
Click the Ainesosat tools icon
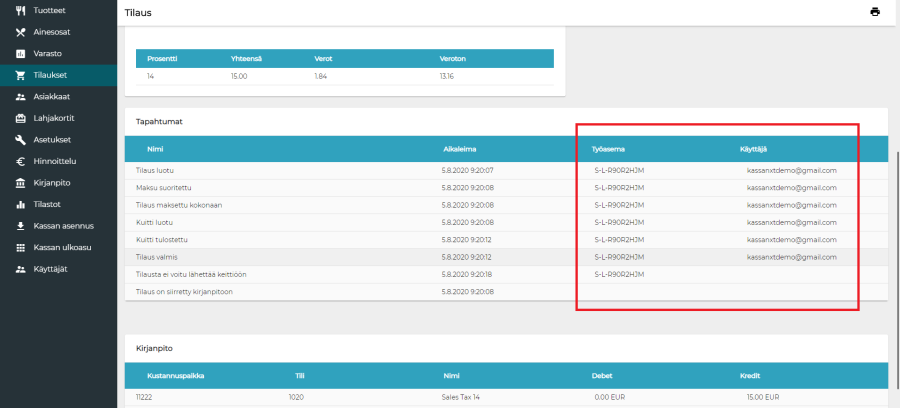click(21, 32)
